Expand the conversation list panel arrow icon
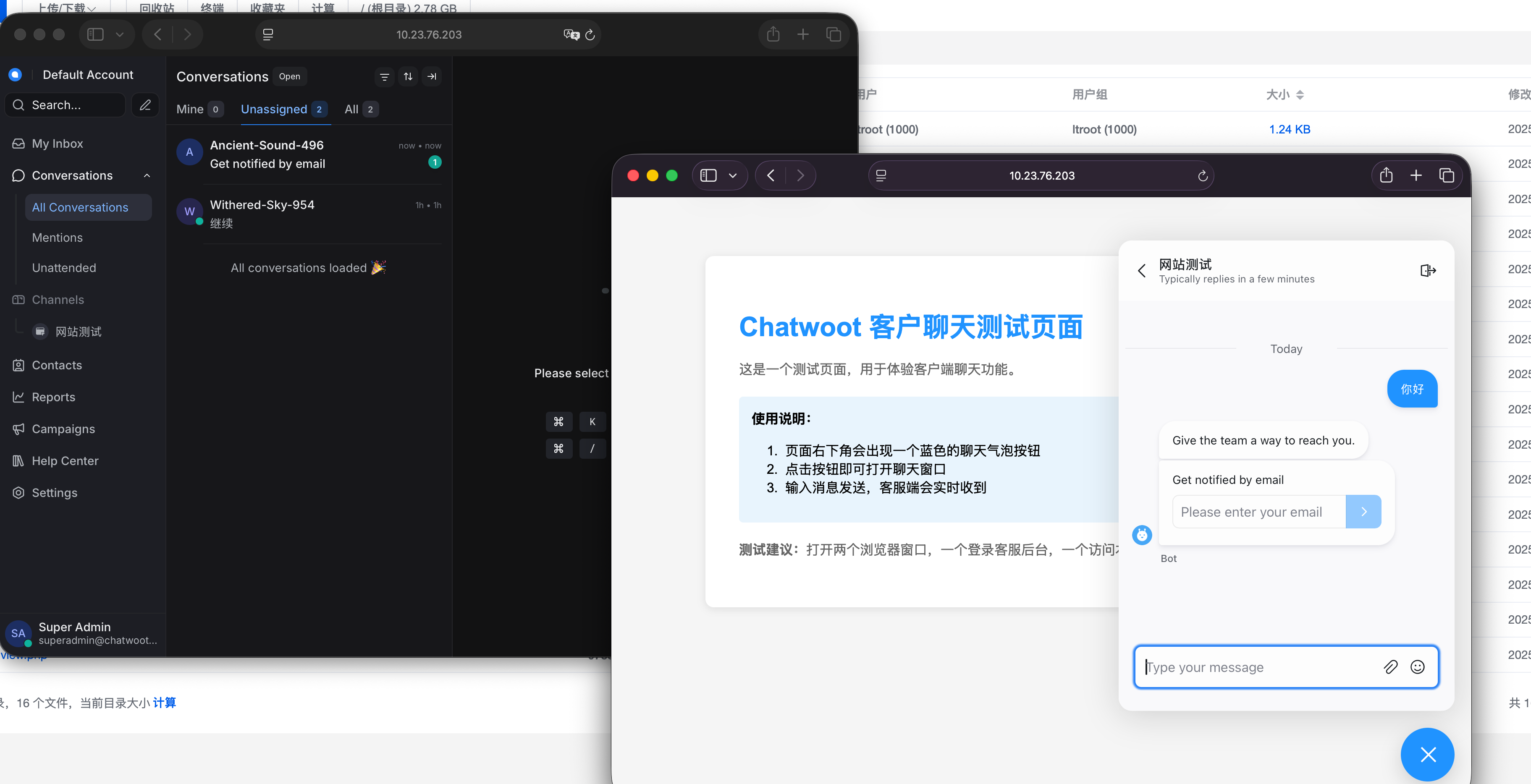This screenshot has width=1531, height=784. (432, 77)
